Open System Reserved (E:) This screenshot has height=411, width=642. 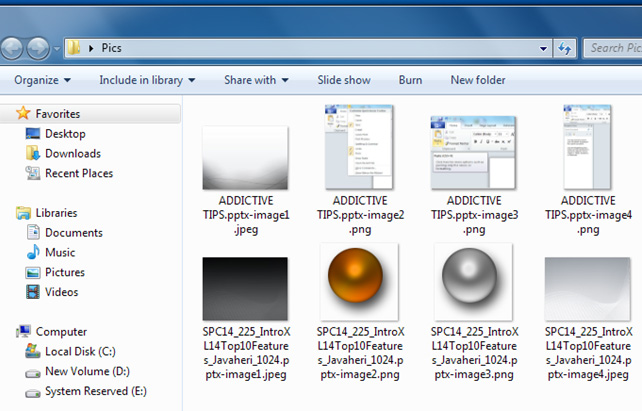click(96, 391)
